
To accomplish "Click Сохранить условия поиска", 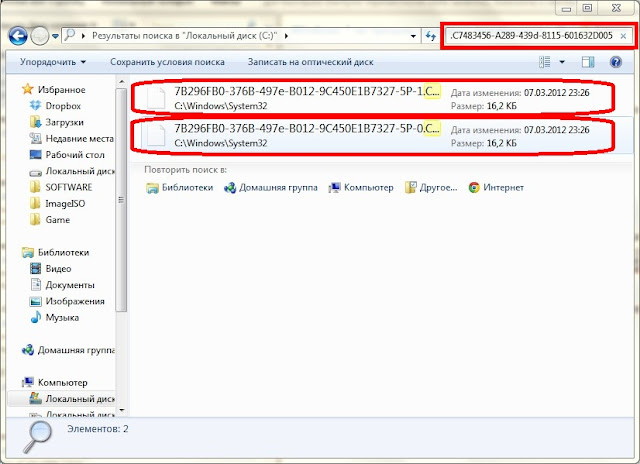I will coord(167,62).
